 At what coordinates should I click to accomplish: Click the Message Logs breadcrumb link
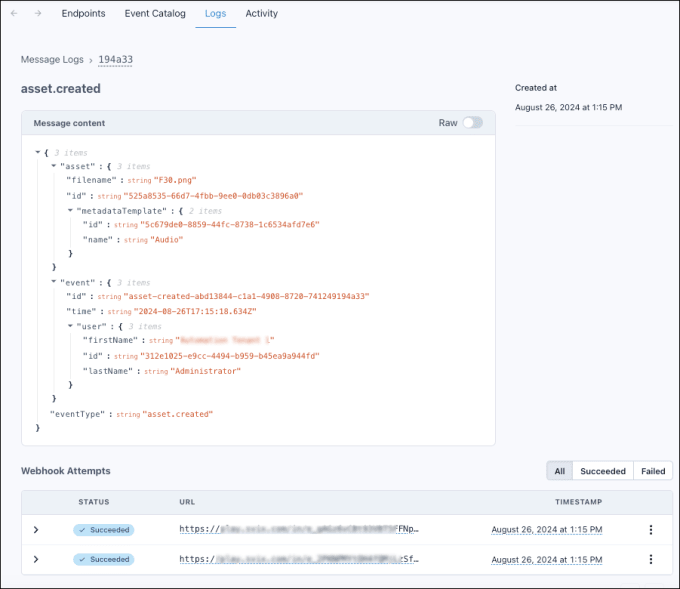(52, 60)
